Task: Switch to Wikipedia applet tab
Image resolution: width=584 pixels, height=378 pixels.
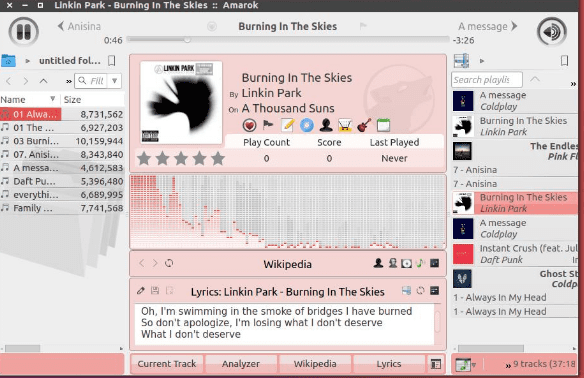Action: [315, 364]
